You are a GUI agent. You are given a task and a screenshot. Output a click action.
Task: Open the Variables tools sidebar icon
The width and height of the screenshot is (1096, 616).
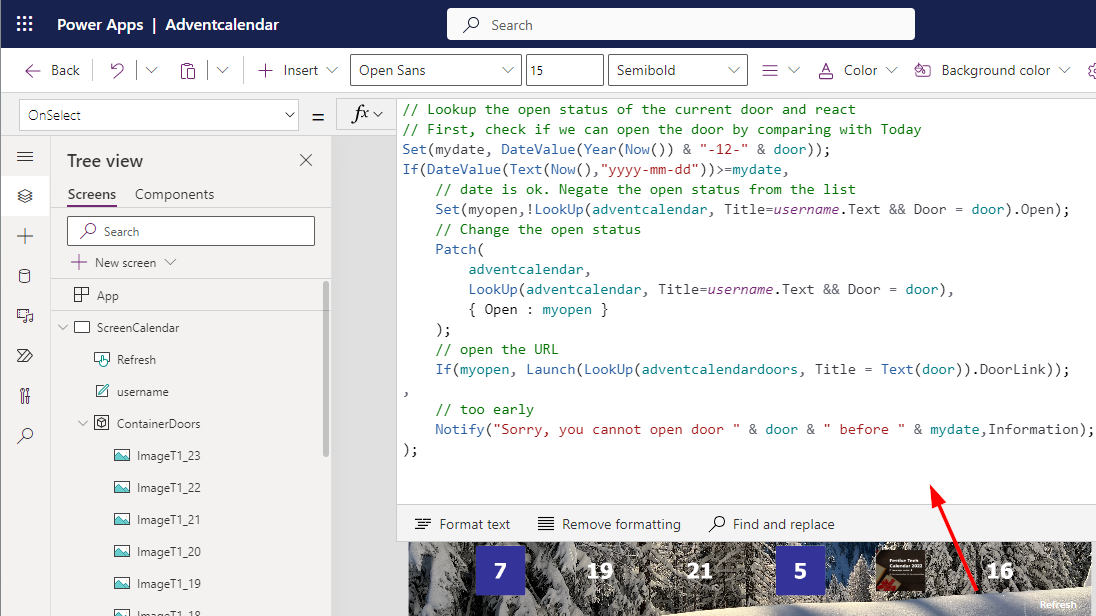point(25,396)
